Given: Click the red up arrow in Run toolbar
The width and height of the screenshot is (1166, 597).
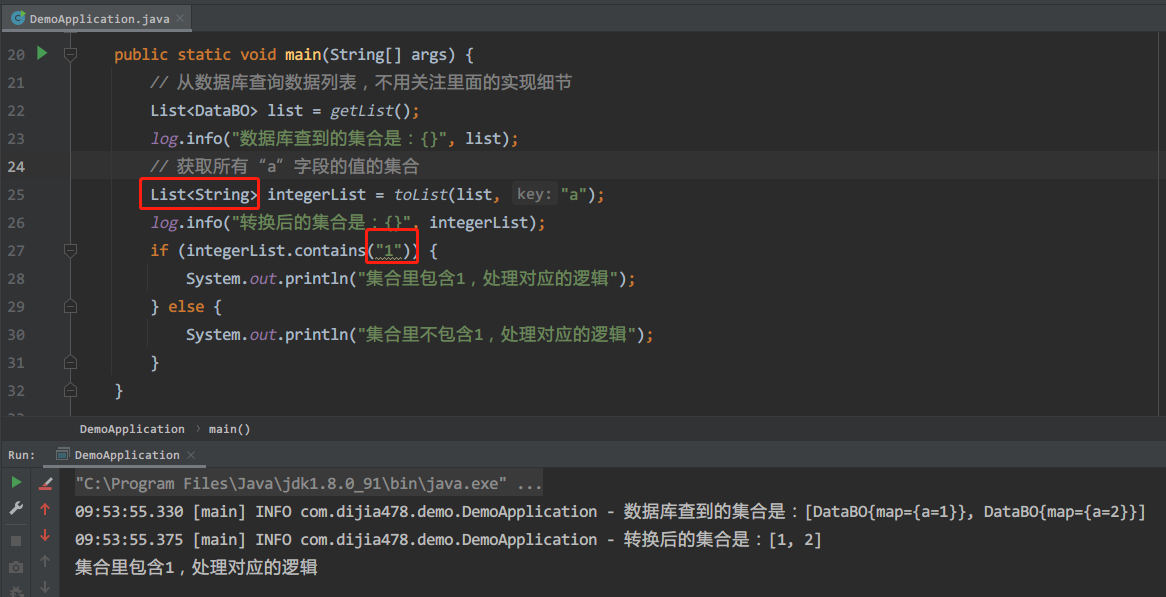Looking at the screenshot, I should (45, 509).
